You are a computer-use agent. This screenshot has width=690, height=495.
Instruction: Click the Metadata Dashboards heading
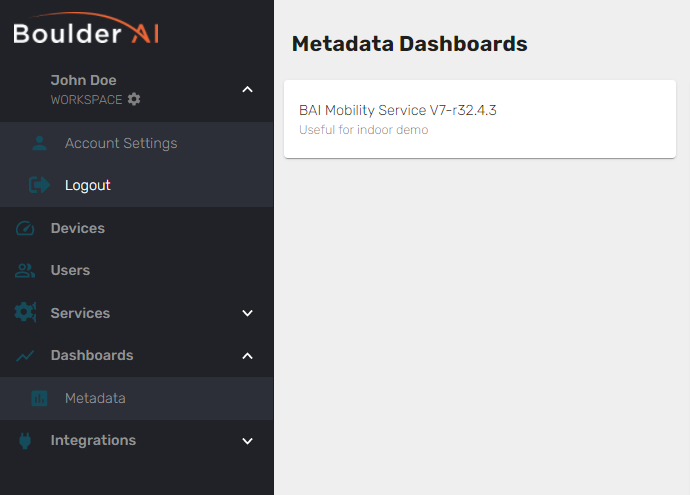[x=409, y=44]
